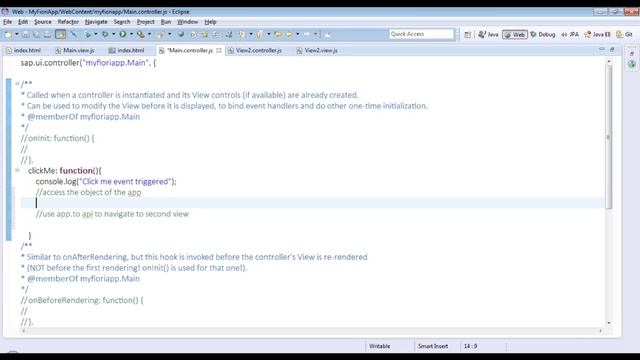
Task: Open the Run launch dropdown arrow
Action: pyautogui.click(x=131, y=35)
